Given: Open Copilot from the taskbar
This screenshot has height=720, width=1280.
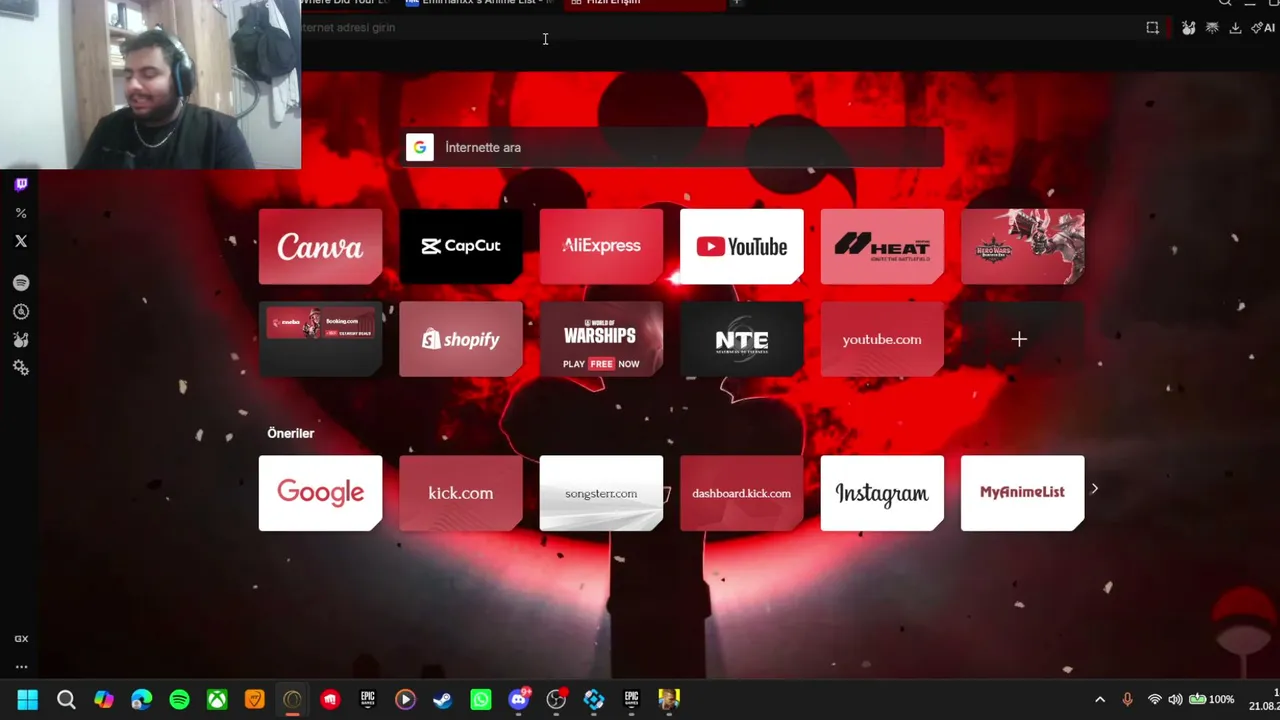Looking at the screenshot, I should (103, 700).
